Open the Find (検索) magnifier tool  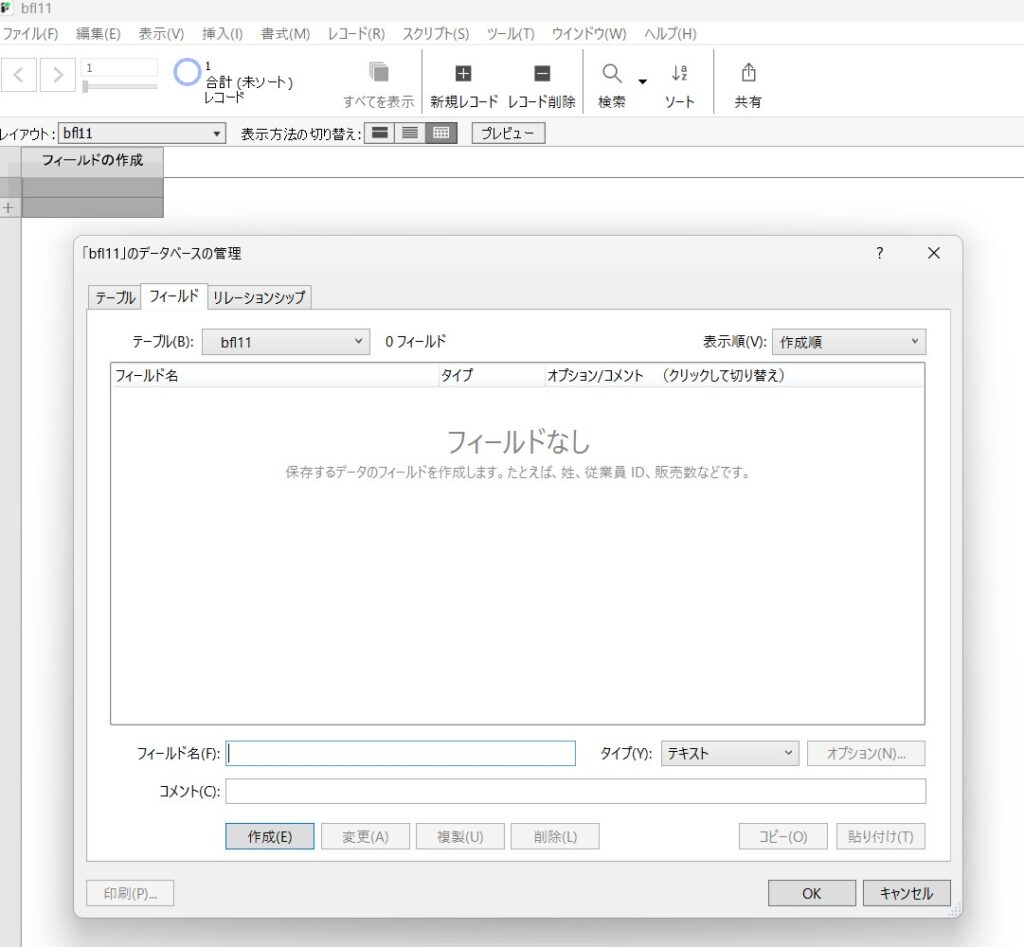coord(611,74)
